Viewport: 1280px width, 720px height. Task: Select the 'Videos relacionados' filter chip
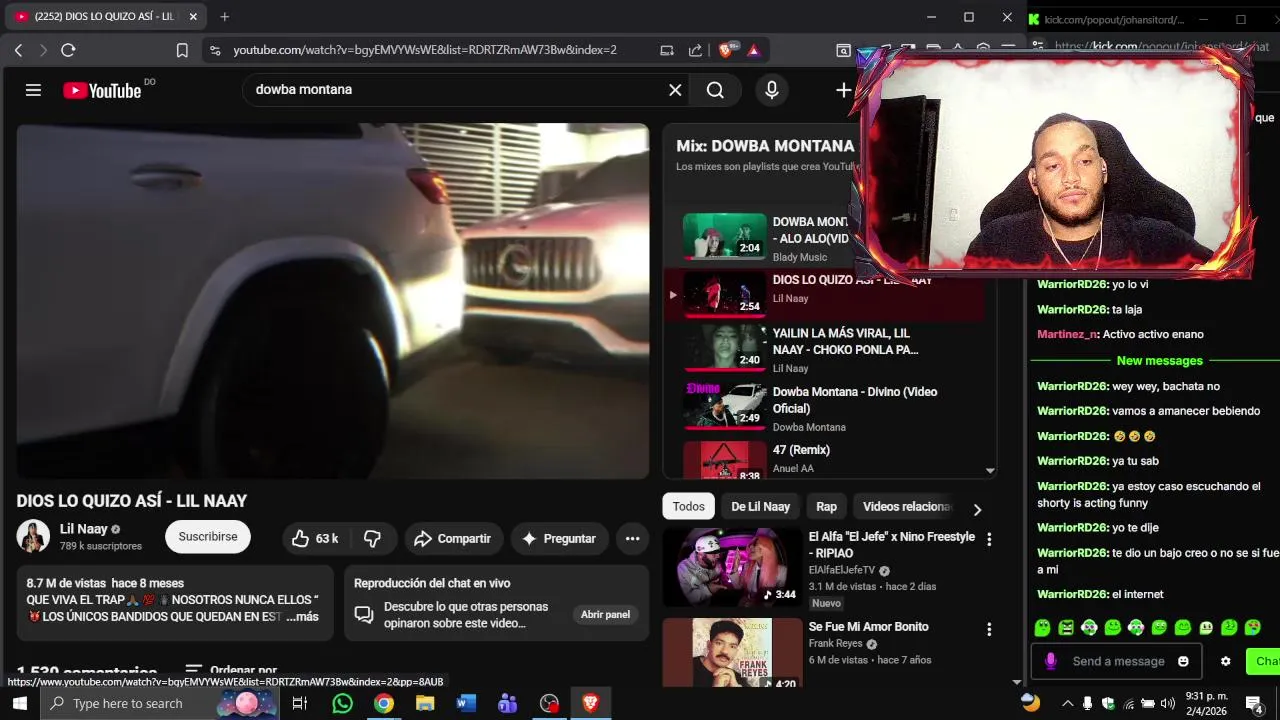coord(906,506)
